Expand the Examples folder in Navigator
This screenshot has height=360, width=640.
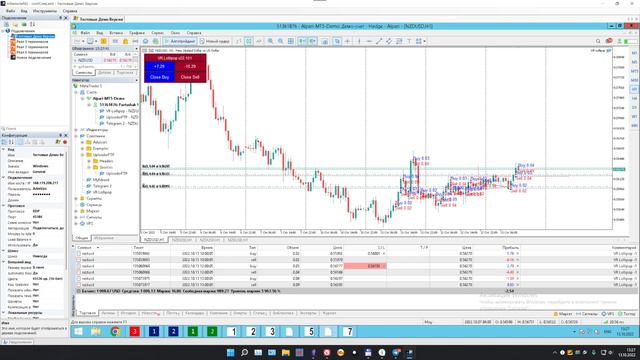83,149
